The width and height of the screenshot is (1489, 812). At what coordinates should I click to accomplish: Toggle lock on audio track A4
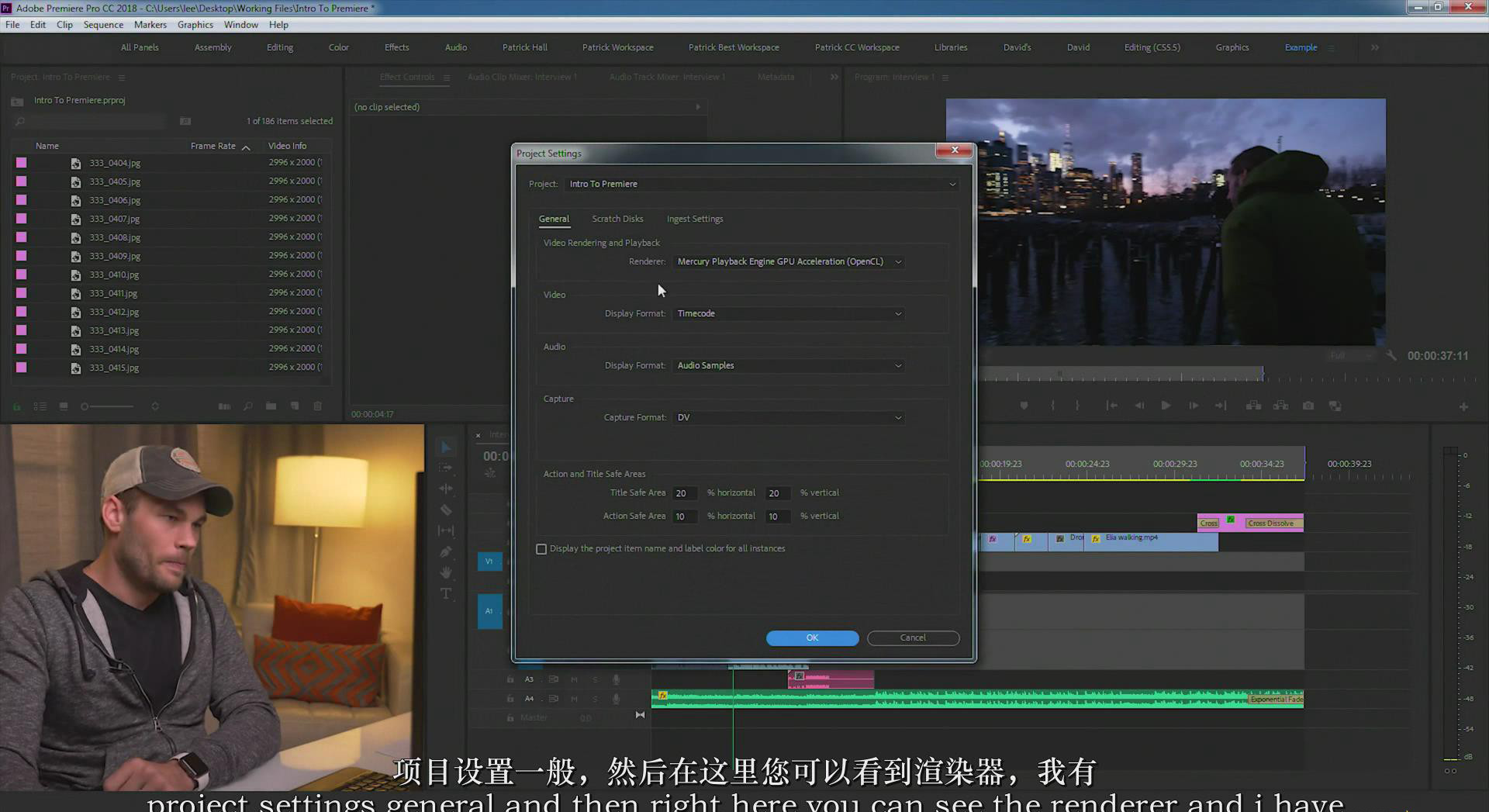coord(510,699)
